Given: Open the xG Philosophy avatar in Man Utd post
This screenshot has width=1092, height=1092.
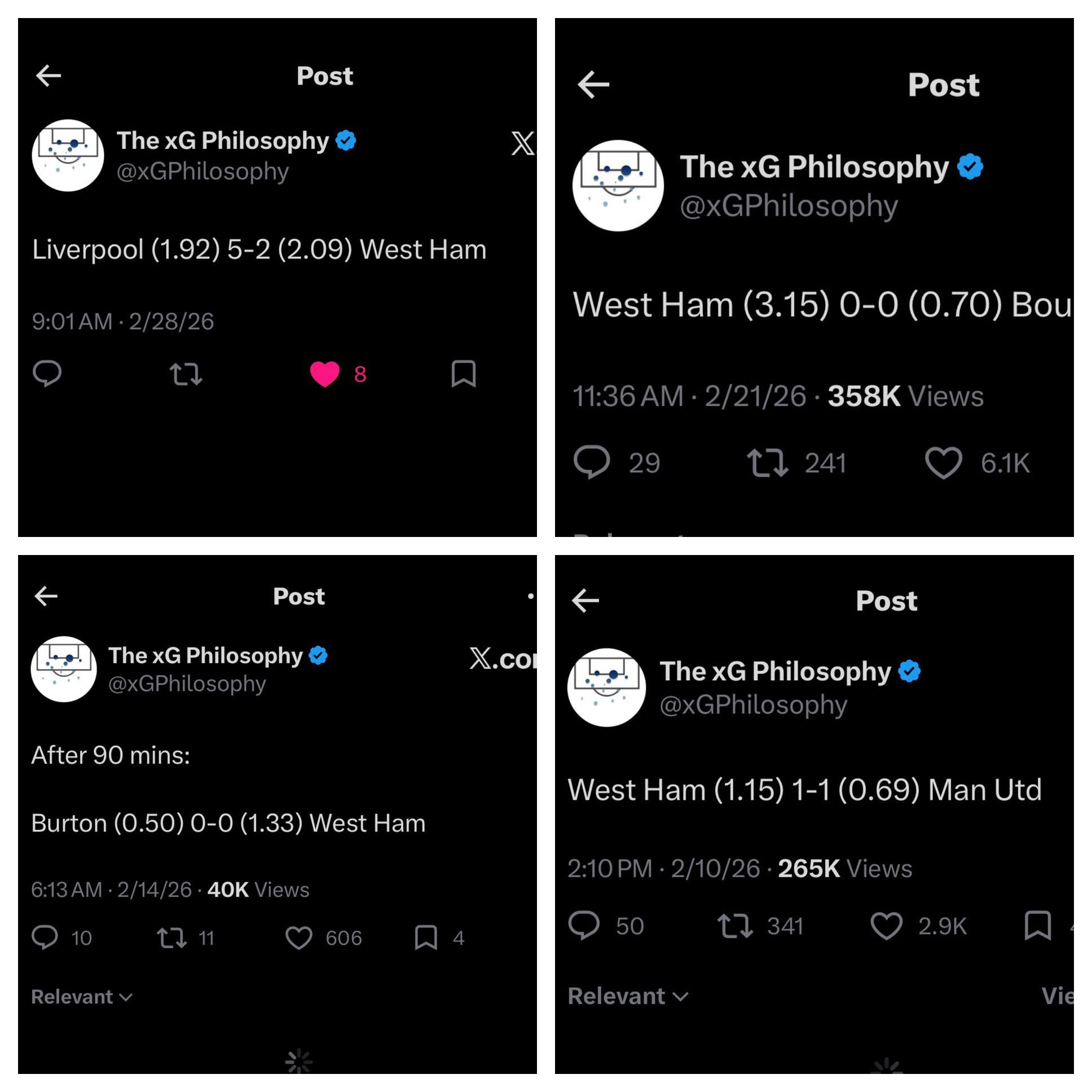Looking at the screenshot, I should pos(606,688).
